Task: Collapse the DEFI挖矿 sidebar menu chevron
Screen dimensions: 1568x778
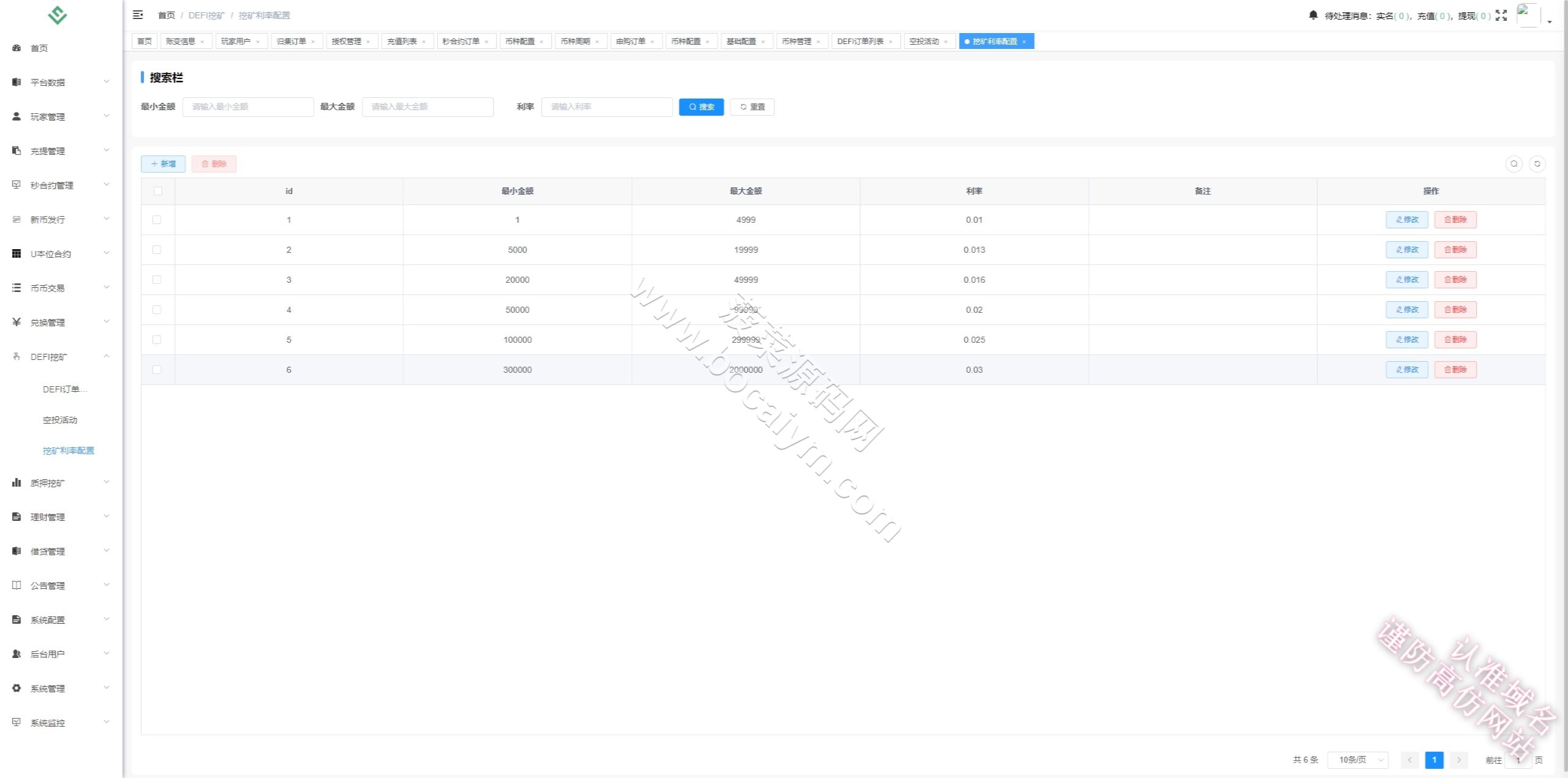Action: point(107,356)
